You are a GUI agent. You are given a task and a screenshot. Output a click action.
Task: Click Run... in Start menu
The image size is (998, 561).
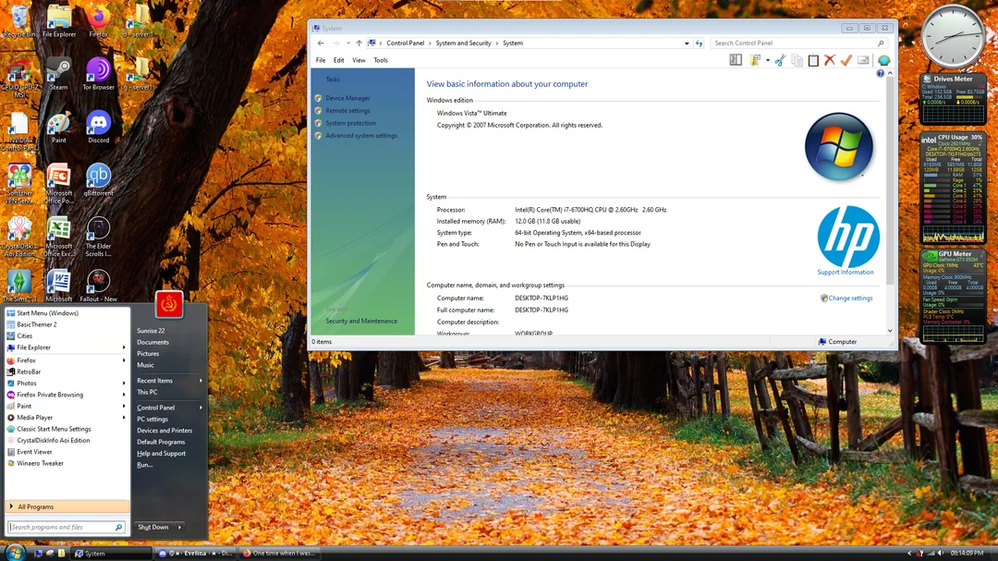click(x=144, y=465)
